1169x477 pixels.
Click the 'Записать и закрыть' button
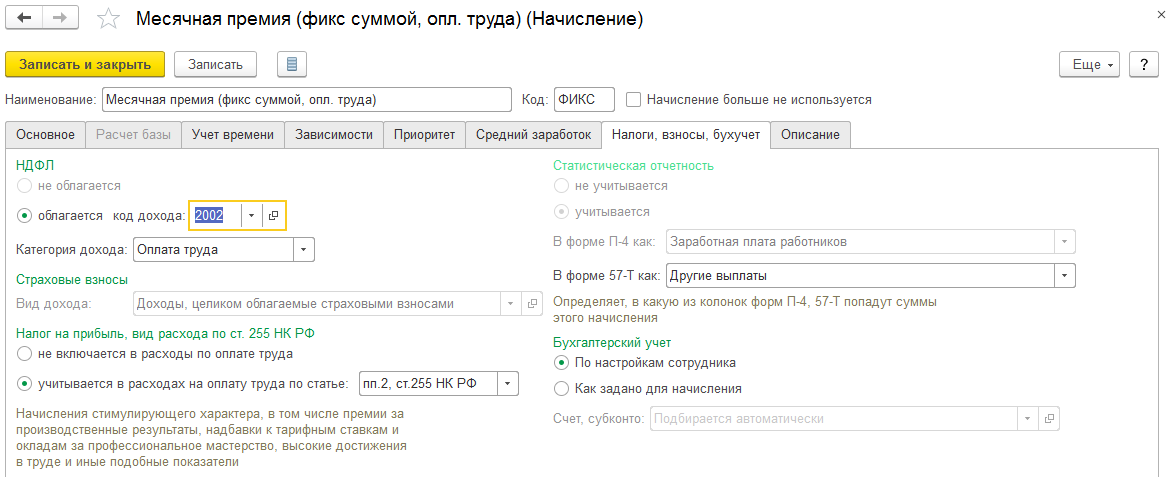click(x=84, y=64)
